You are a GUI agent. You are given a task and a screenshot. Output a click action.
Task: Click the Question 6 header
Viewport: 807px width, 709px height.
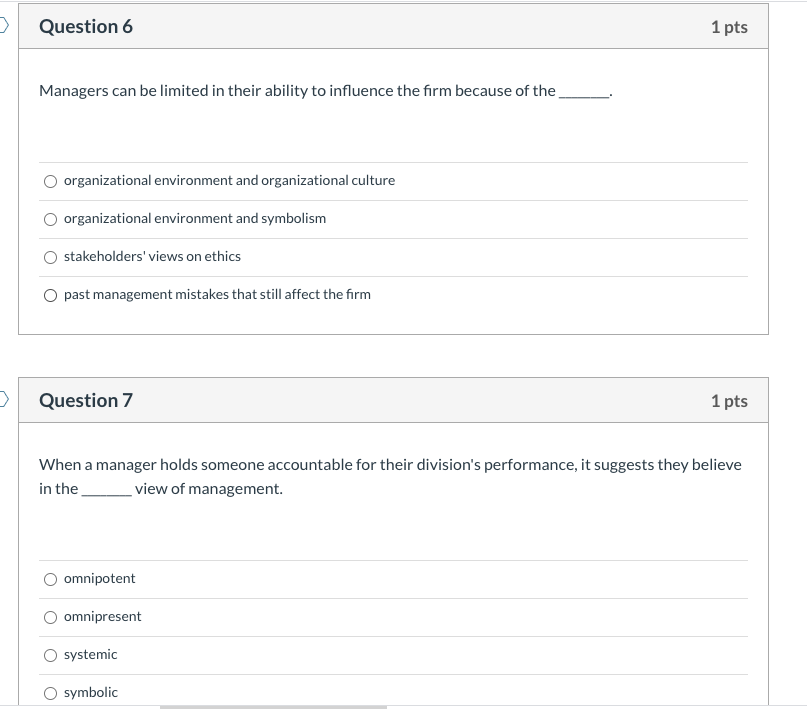pos(85,26)
